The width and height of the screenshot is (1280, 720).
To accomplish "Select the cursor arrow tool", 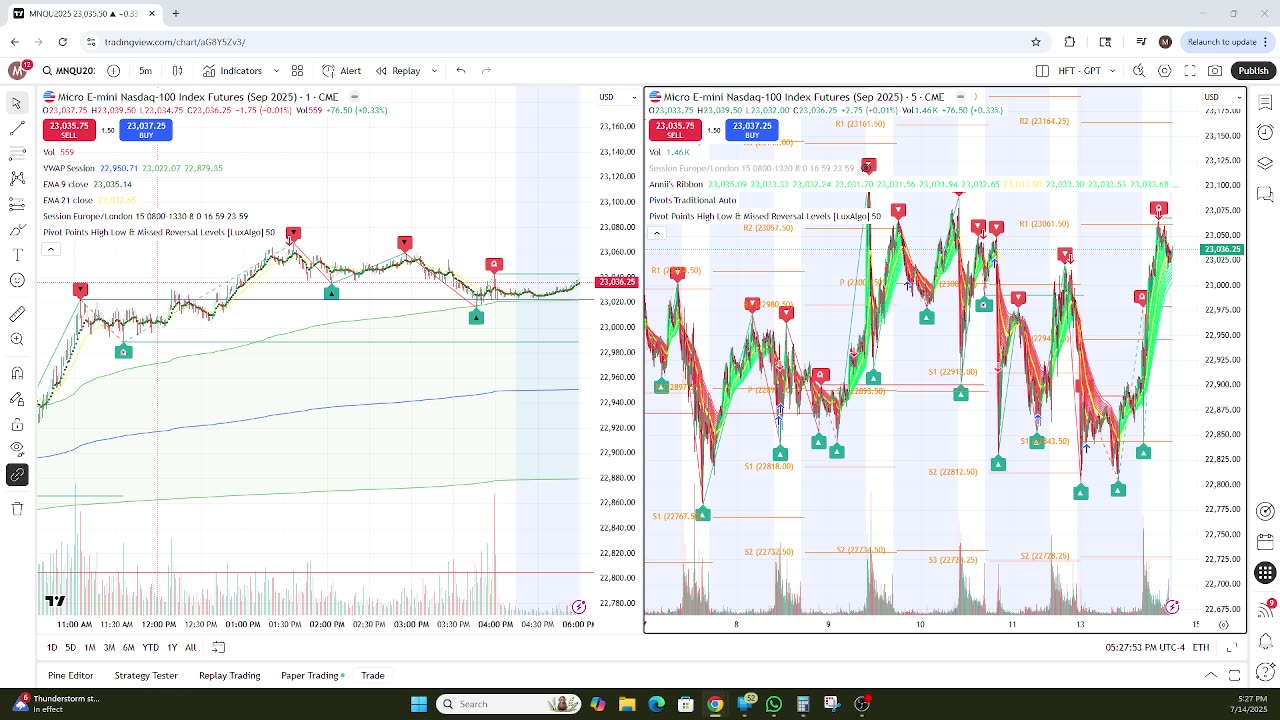I will 17,103.
